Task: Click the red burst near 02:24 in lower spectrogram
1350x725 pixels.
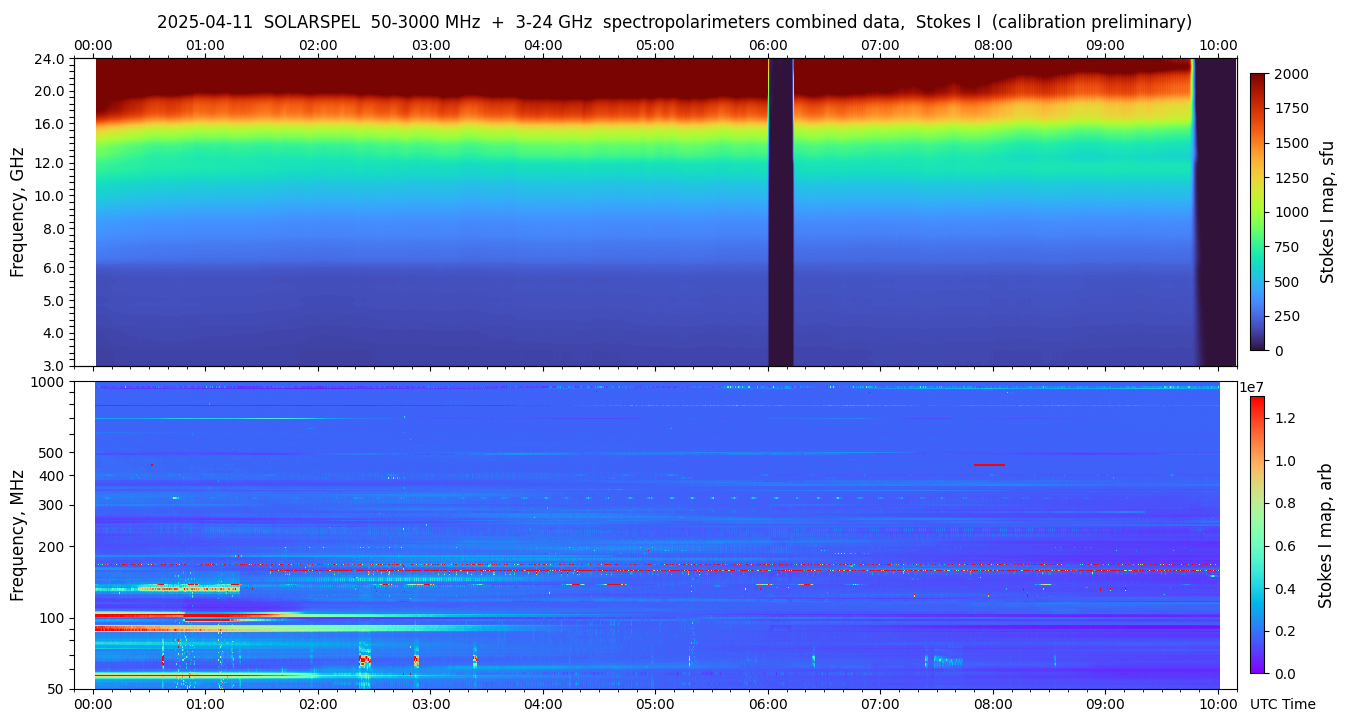Action: 364,660
